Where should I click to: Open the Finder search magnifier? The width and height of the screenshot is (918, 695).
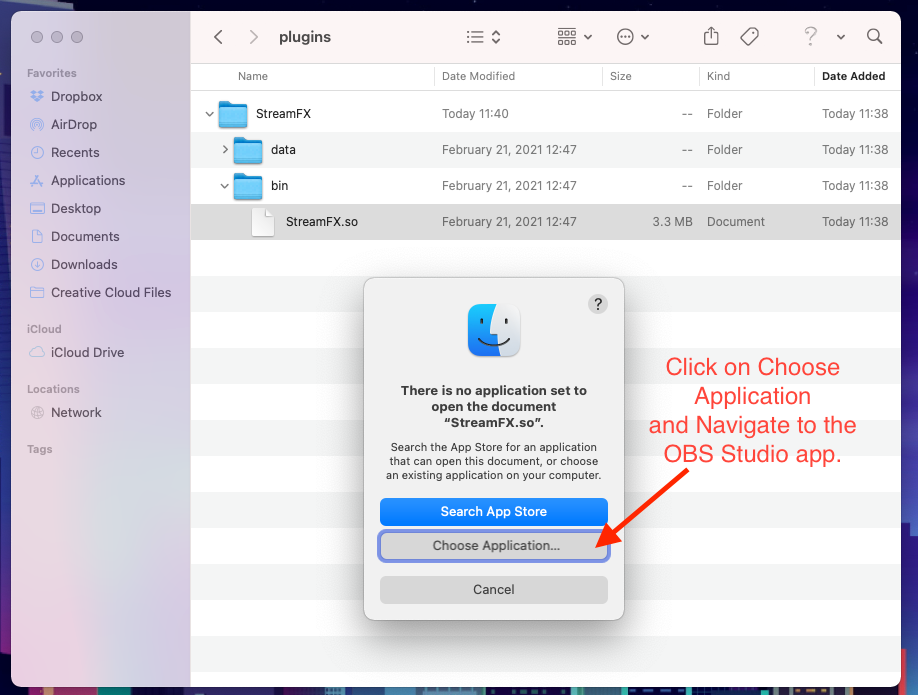click(874, 36)
